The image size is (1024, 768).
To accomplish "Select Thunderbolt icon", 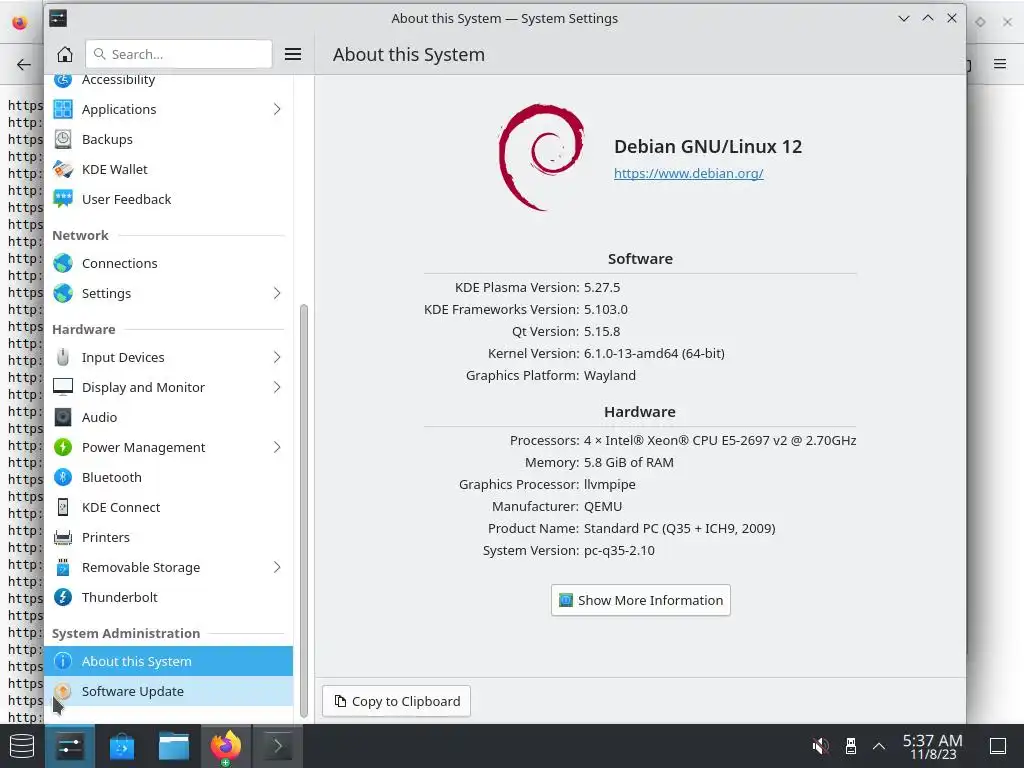I will point(63,598).
